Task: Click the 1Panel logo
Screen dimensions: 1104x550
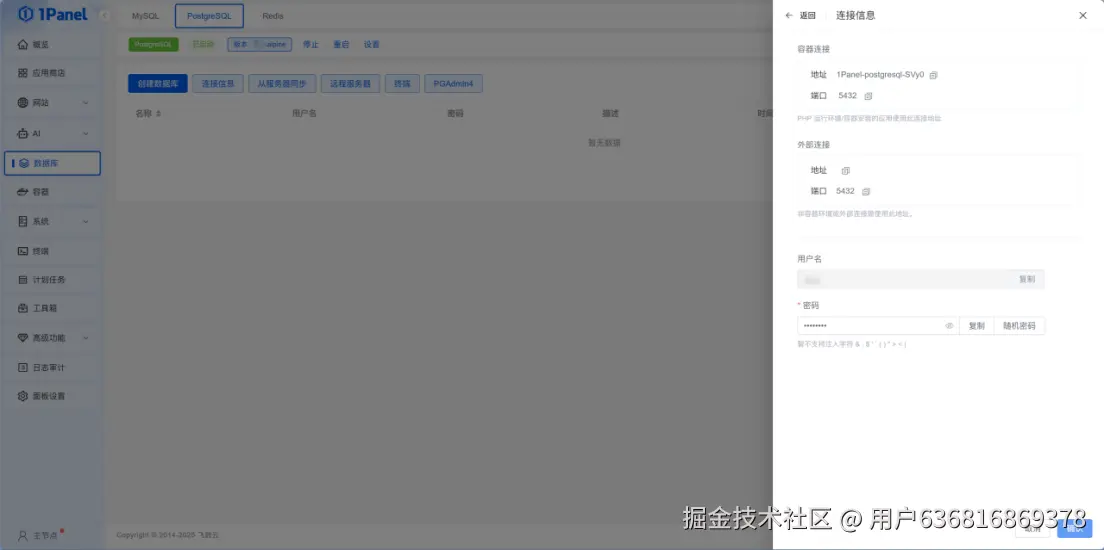Action: click(53, 14)
